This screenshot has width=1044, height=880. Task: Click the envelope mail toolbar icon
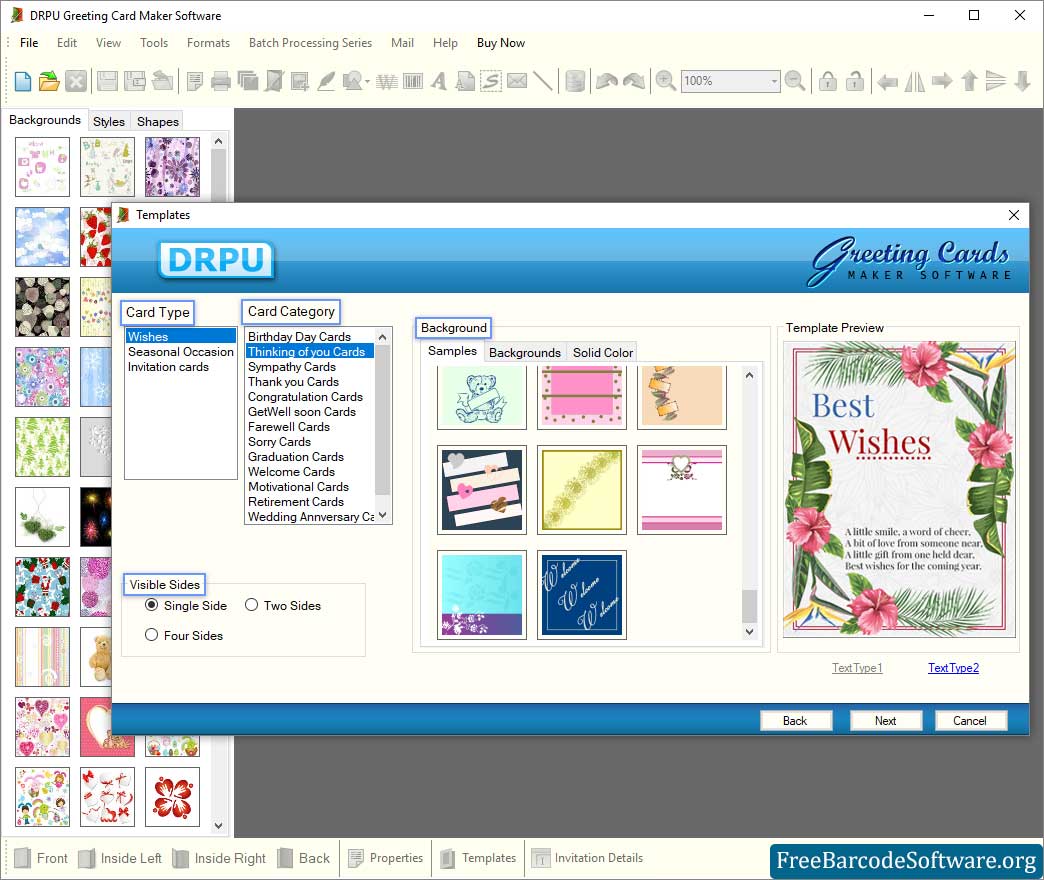point(517,81)
